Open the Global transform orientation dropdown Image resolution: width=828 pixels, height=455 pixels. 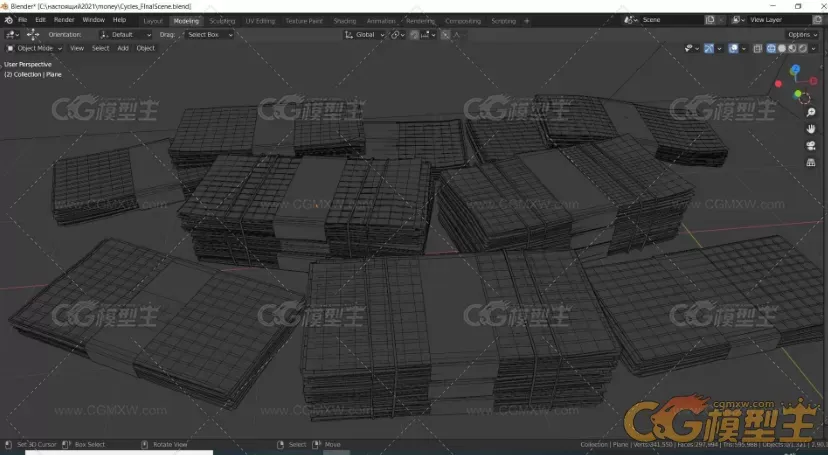(x=364, y=35)
